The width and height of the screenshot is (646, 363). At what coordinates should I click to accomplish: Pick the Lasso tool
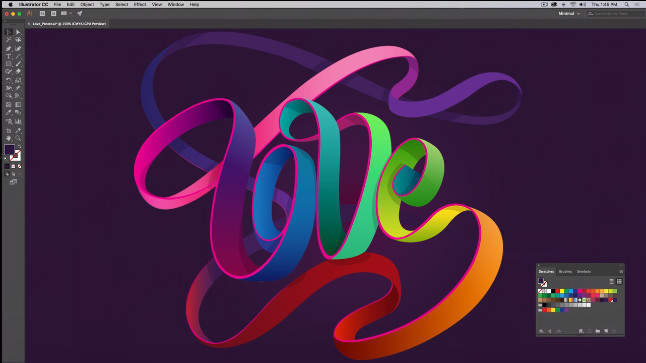point(18,40)
